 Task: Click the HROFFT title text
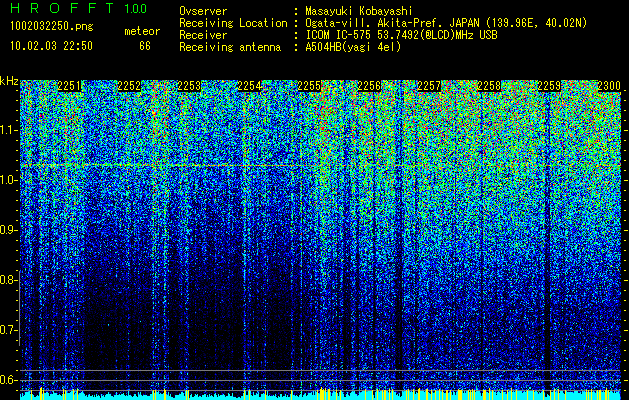(x=62, y=8)
